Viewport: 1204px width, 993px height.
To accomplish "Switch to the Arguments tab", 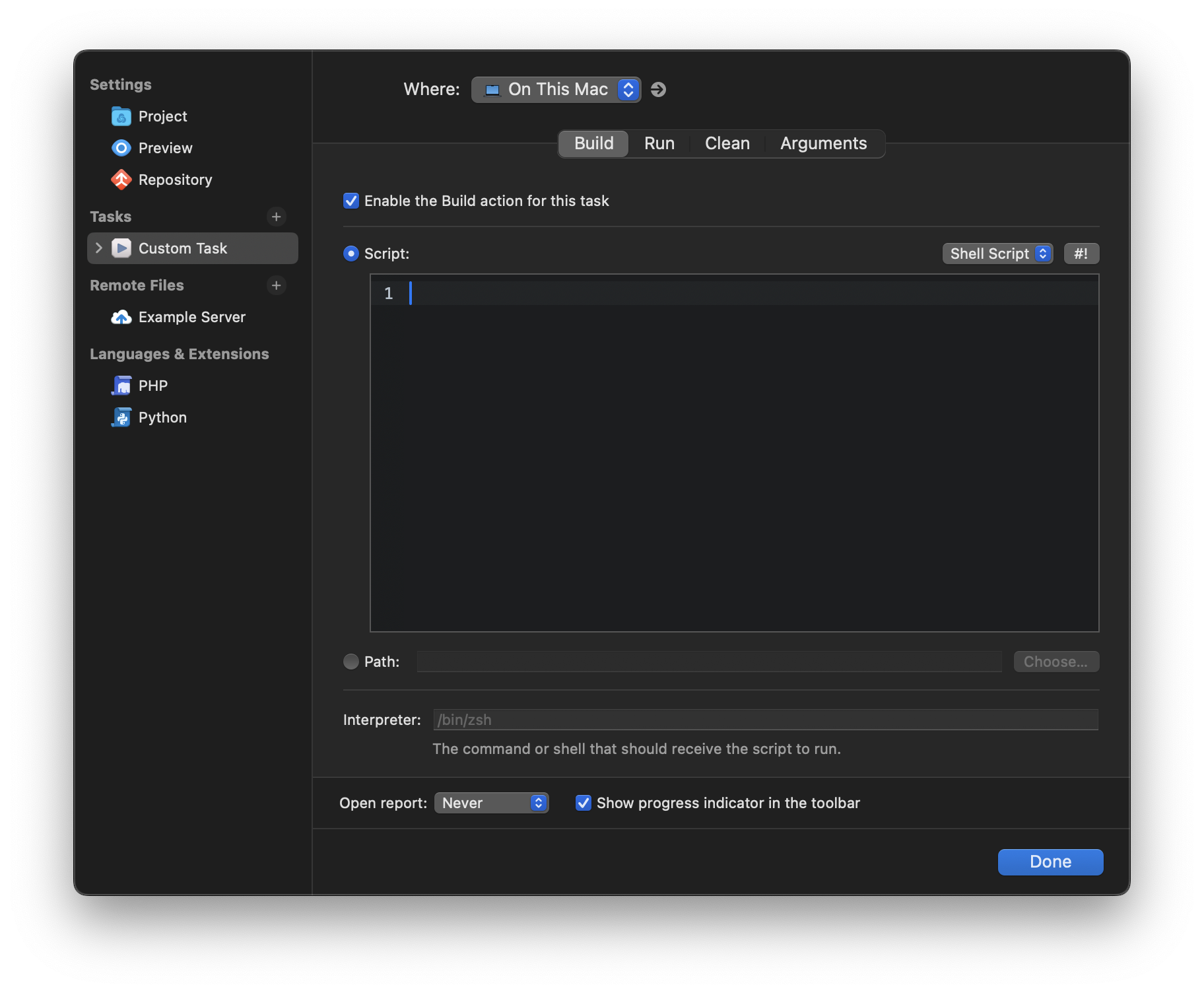I will [x=823, y=143].
